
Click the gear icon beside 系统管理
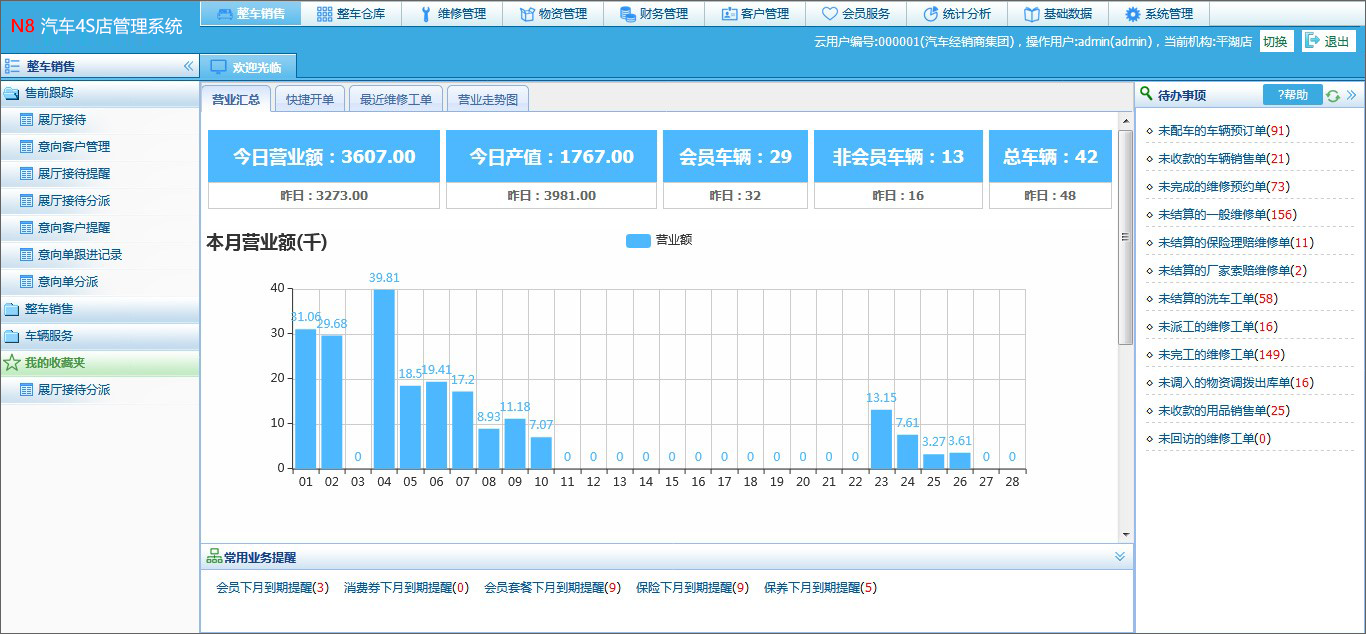[1132, 14]
